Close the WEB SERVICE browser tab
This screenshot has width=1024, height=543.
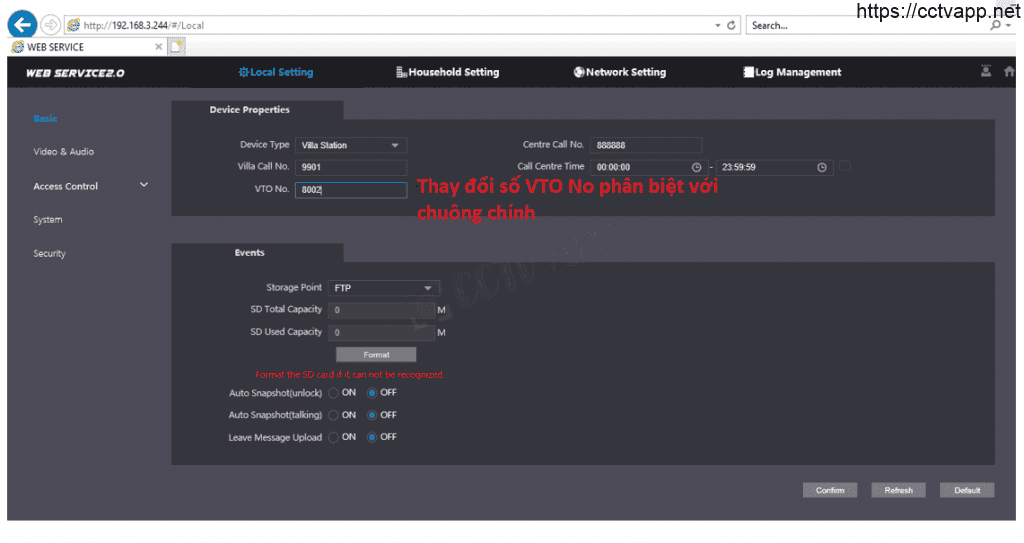(159, 47)
